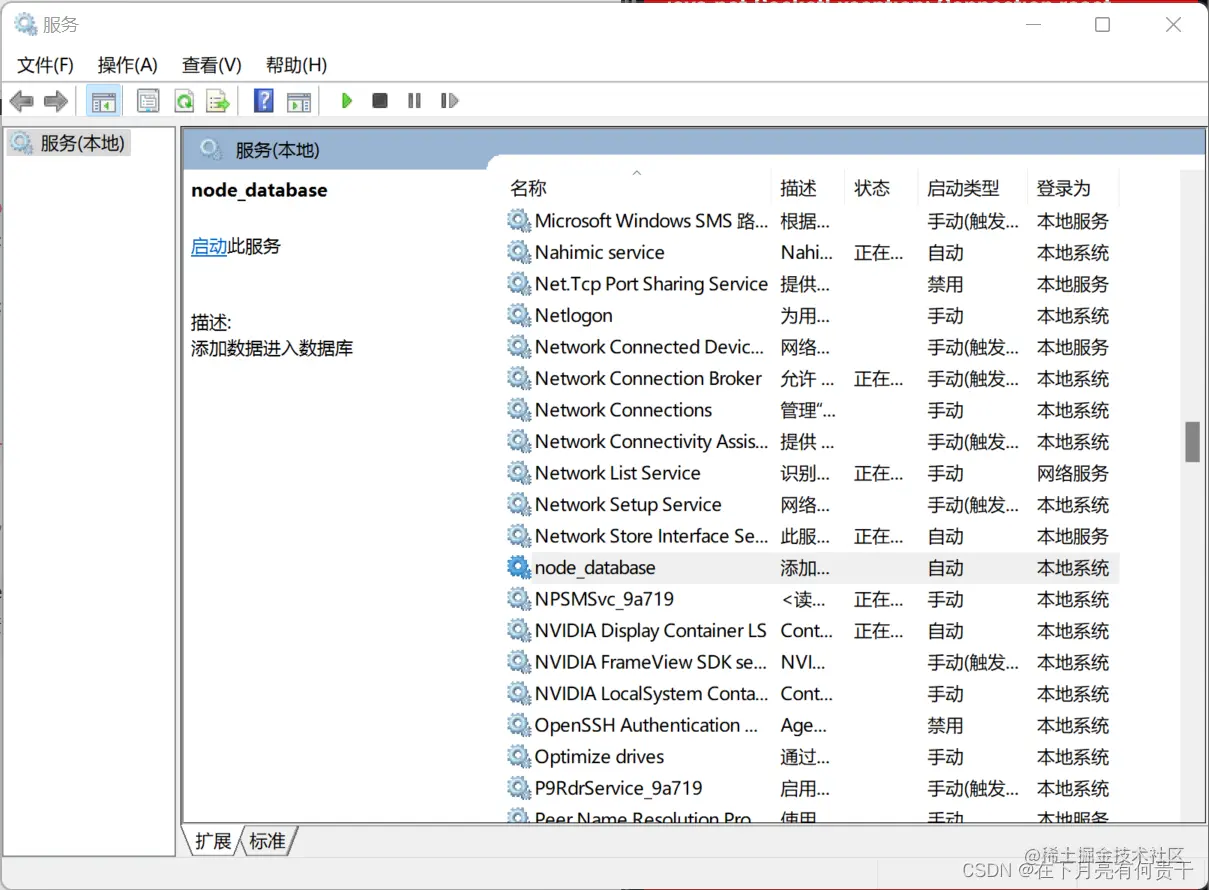Select Network Connectivity Assis... row

812,441
